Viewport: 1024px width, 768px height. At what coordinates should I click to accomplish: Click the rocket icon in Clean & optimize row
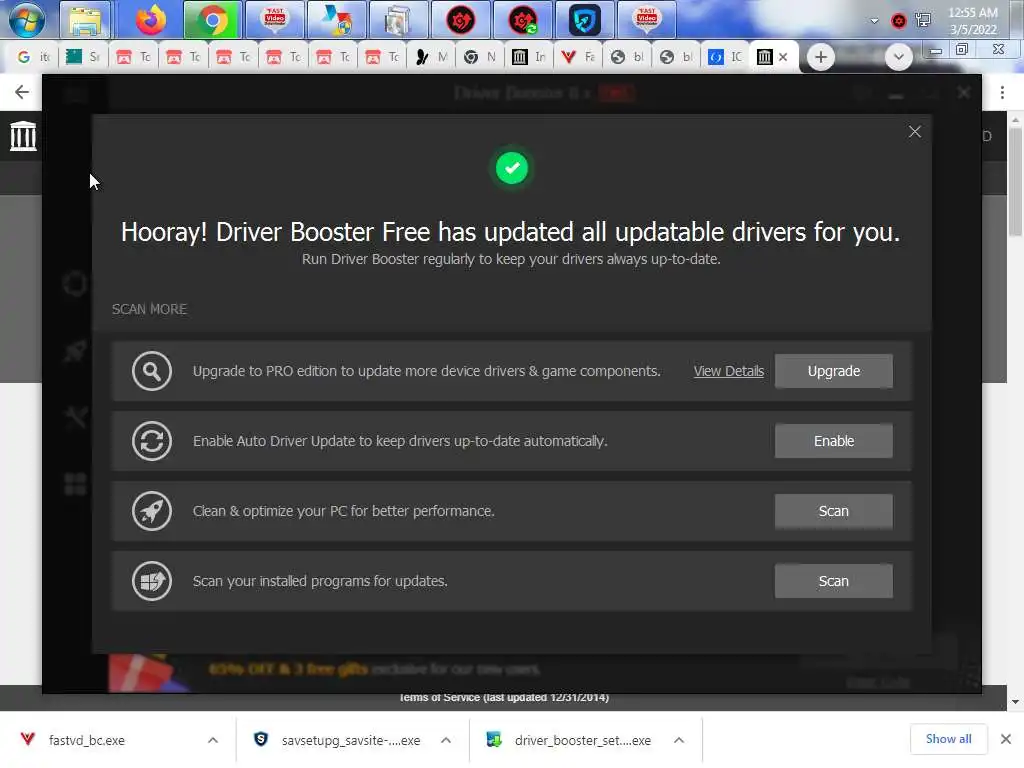tap(152, 511)
